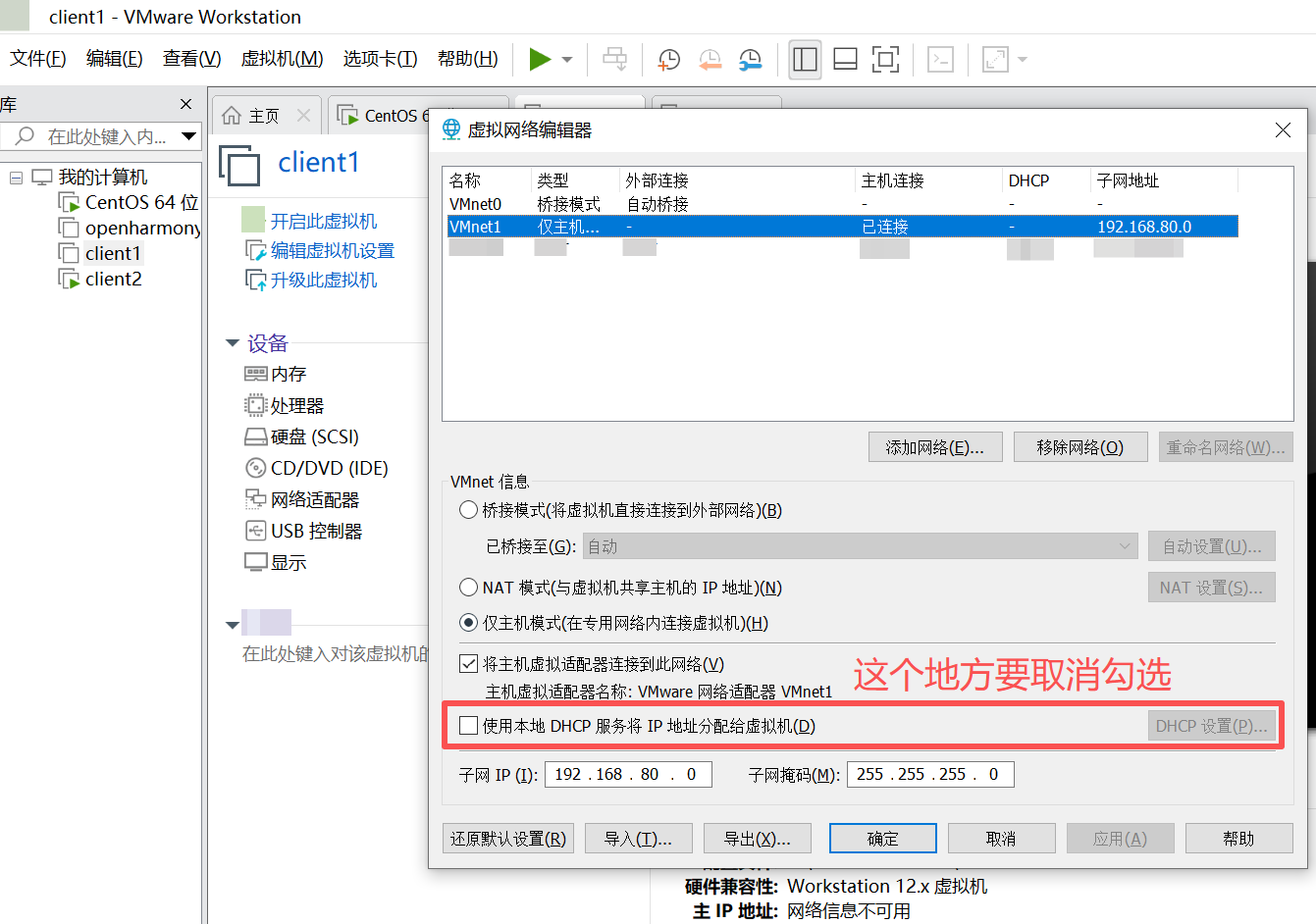Image resolution: width=1316 pixels, height=924 pixels.
Task: Take a snapshot with the clock icon
Action: click(x=669, y=60)
